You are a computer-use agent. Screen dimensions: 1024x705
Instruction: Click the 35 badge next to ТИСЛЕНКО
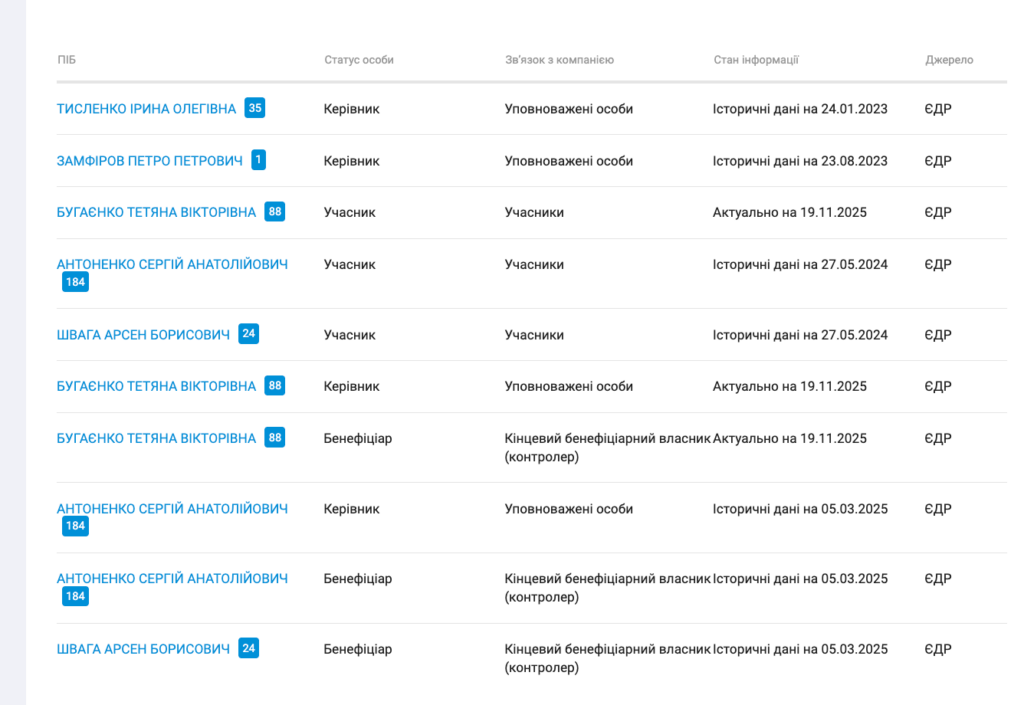(x=255, y=108)
